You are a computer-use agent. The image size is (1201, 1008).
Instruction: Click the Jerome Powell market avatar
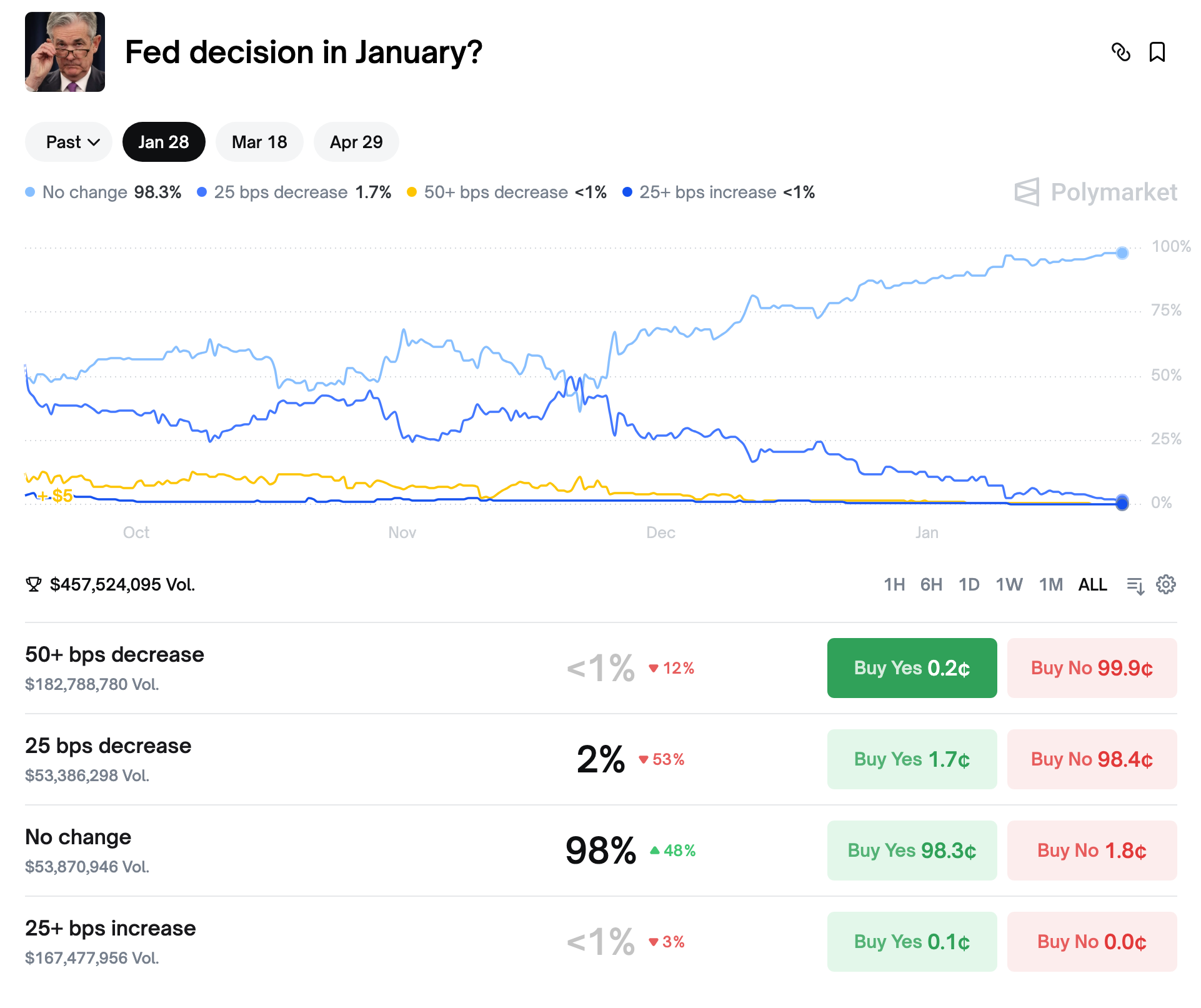(66, 52)
